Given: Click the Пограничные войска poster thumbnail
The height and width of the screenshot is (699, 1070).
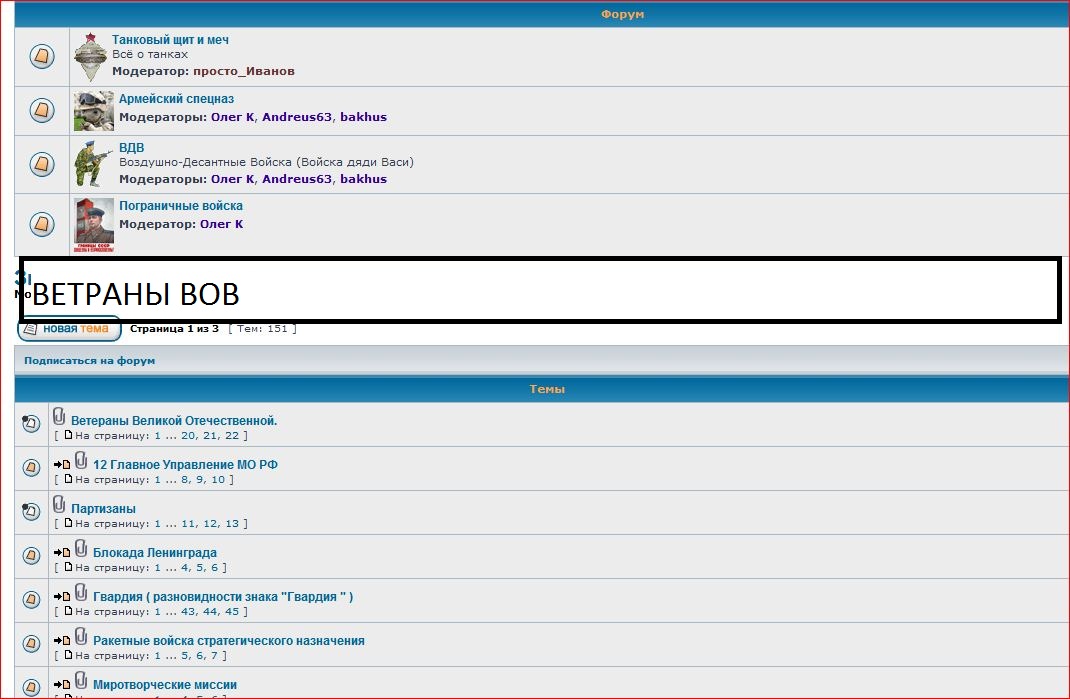Looking at the screenshot, I should pos(94,225).
